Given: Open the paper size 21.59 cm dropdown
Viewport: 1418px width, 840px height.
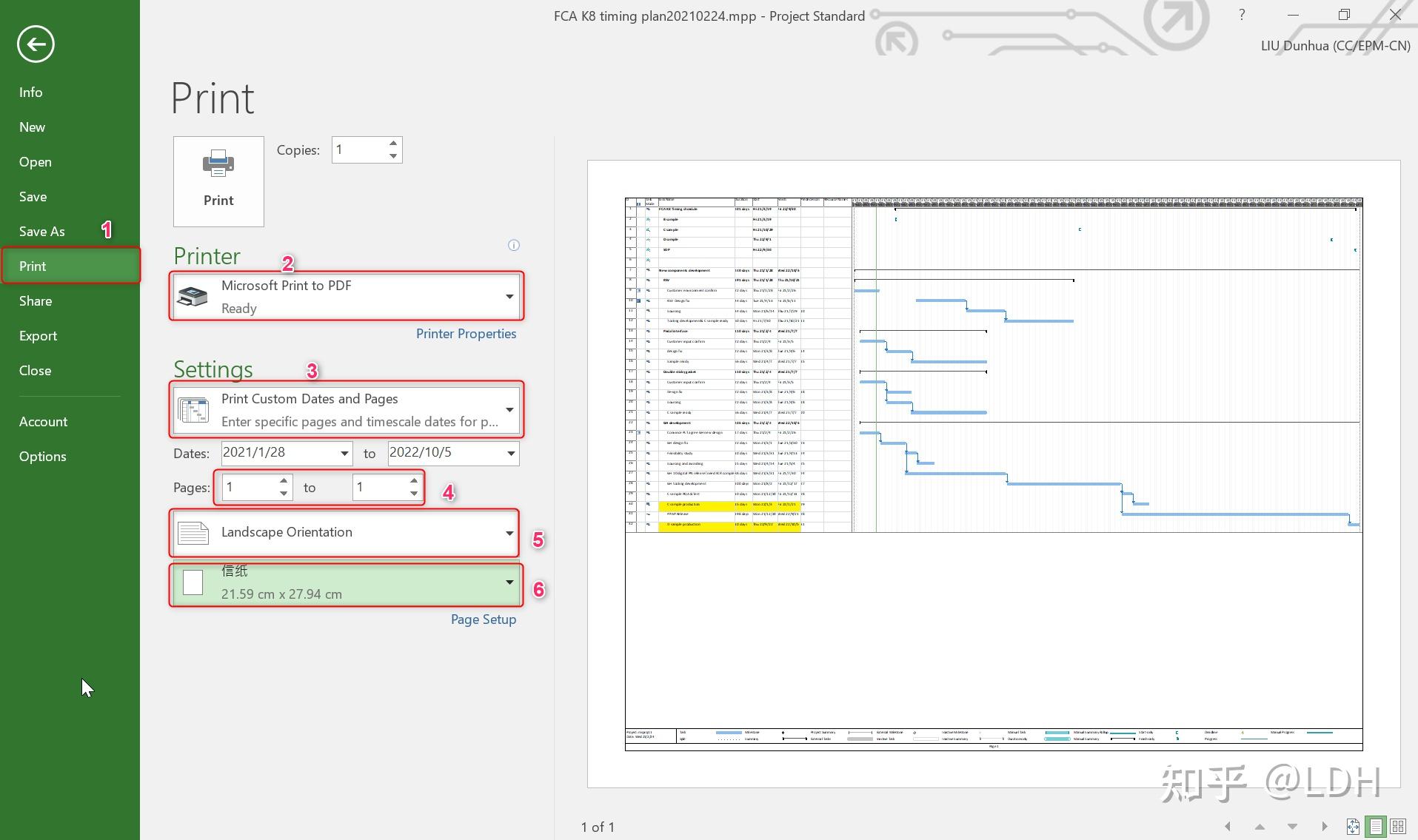Looking at the screenshot, I should [x=347, y=585].
